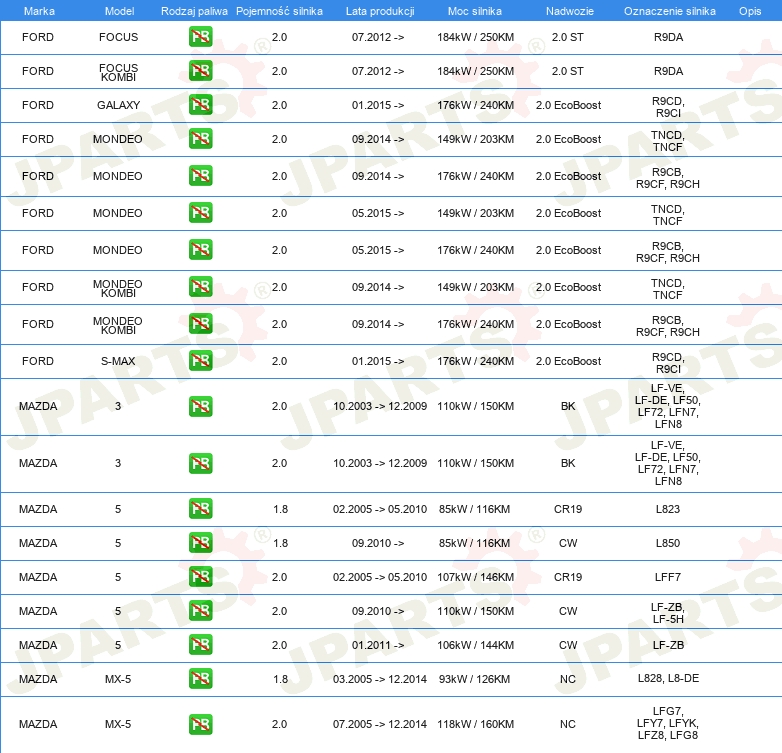
Task: Click body code NC in MX-5 1.8 row
Action: 568,679
